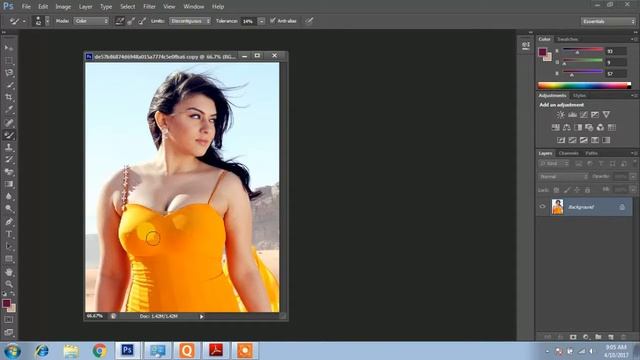Switch to the Paths tab
The width and height of the screenshot is (640, 360).
click(591, 153)
